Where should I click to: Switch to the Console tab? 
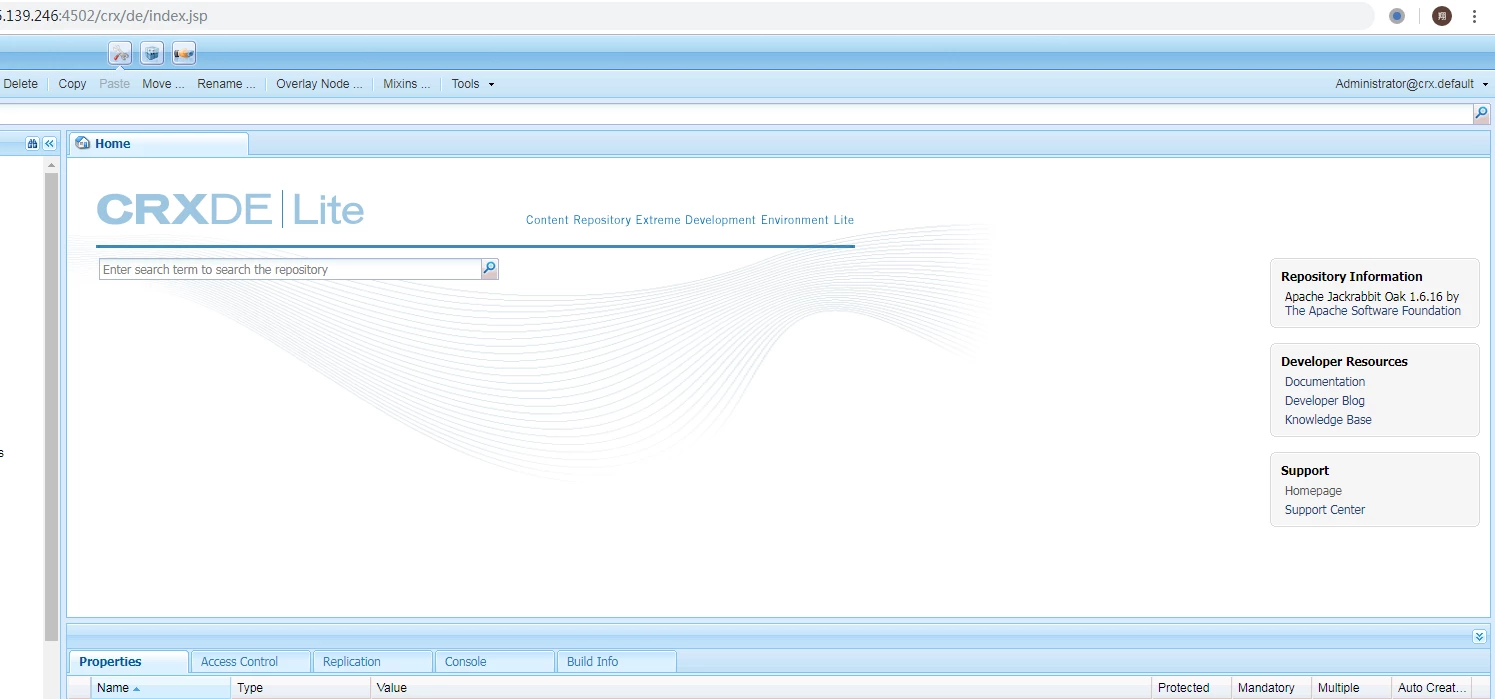(x=494, y=662)
